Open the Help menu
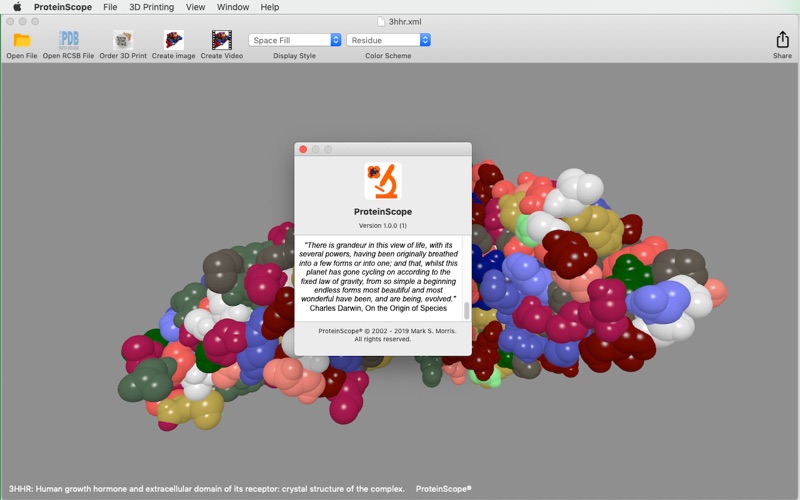Viewport: 800px width, 500px height. pos(269,7)
